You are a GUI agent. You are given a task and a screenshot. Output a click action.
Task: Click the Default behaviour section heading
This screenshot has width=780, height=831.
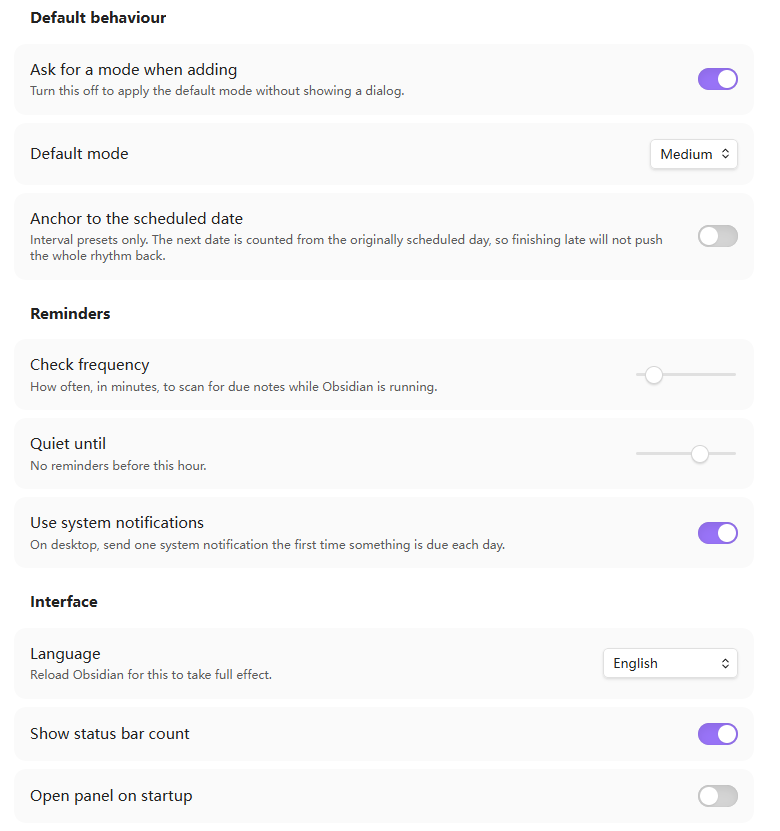[98, 18]
